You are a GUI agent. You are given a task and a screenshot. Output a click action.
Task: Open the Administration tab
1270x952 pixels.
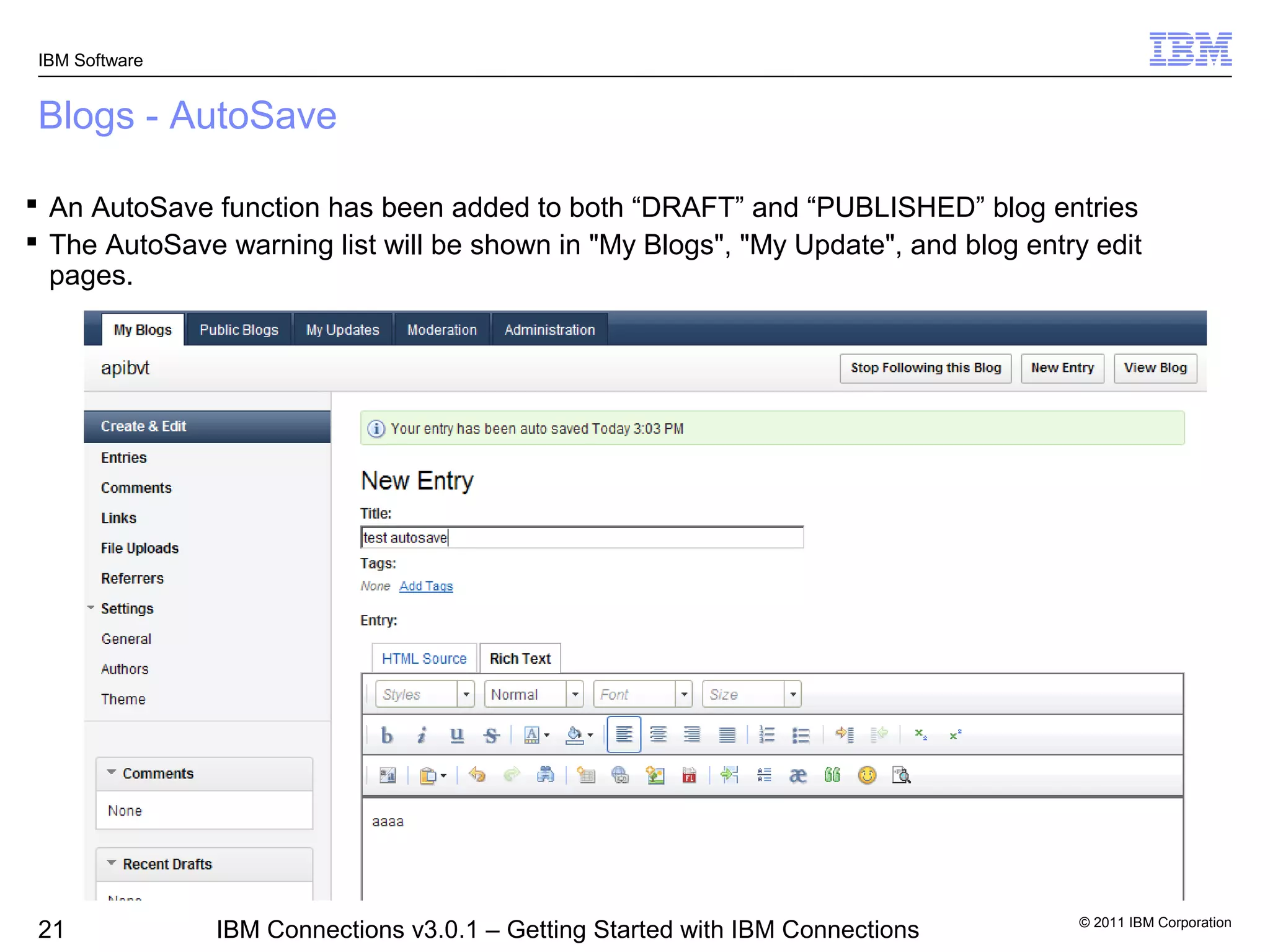click(x=549, y=330)
